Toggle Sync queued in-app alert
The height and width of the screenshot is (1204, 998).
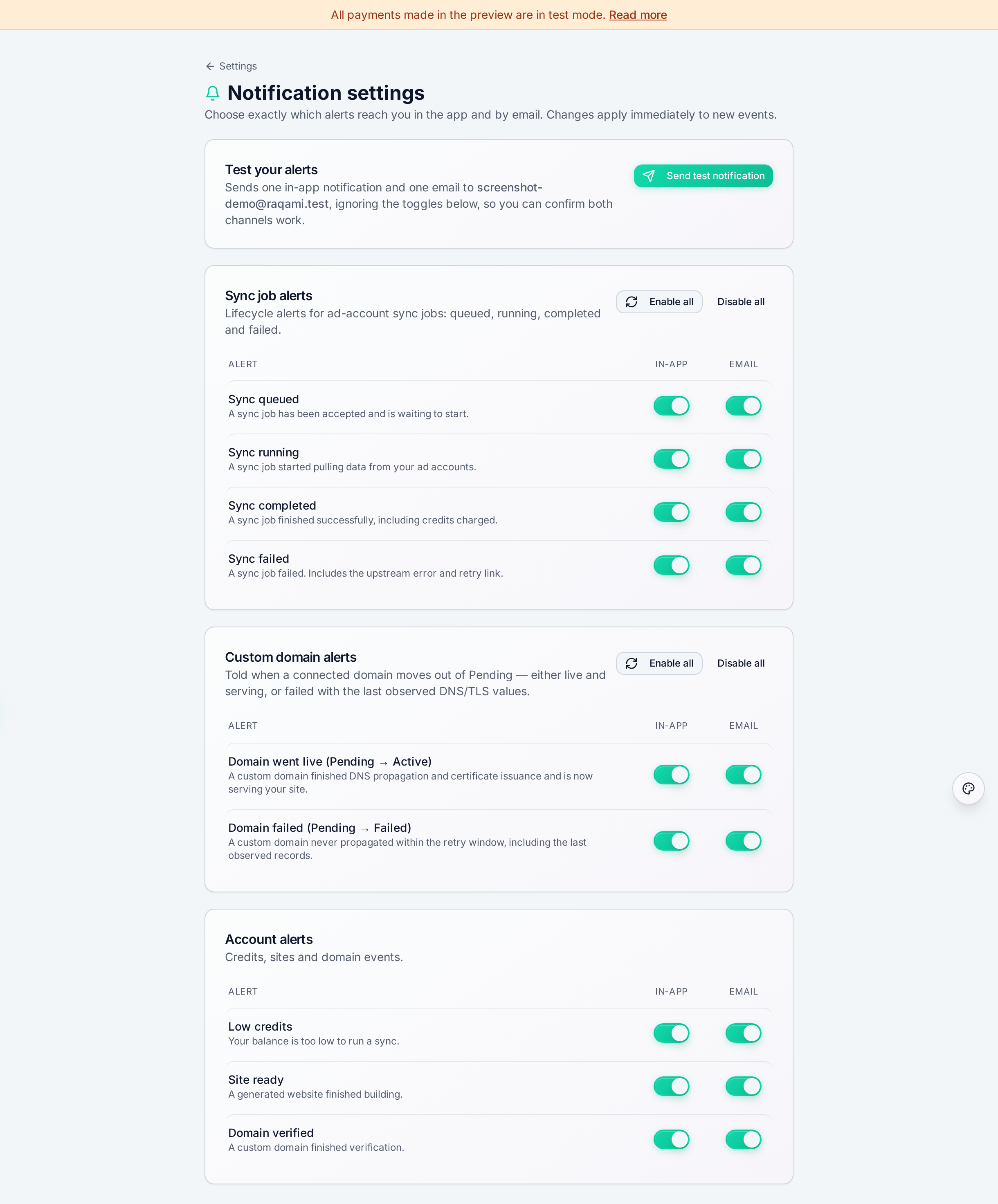click(x=671, y=406)
